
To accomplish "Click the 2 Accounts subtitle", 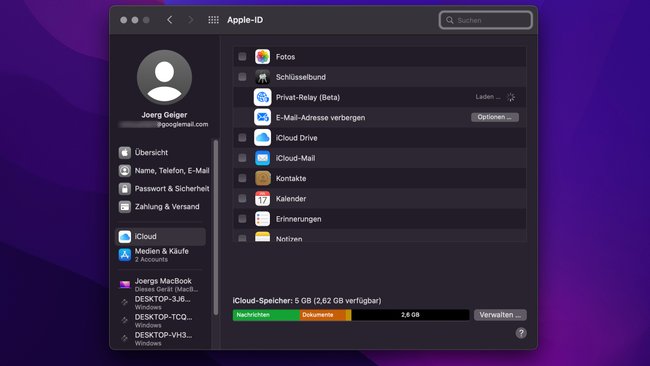I will click(151, 259).
